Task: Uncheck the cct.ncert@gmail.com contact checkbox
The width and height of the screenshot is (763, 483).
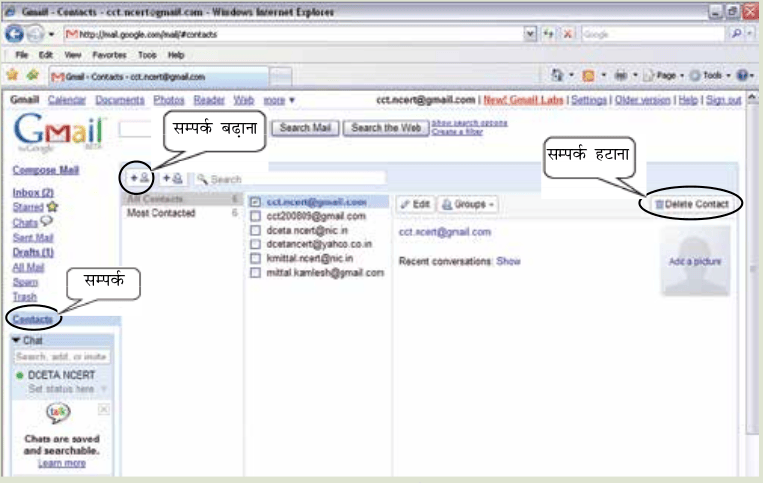Action: pyautogui.click(x=255, y=202)
